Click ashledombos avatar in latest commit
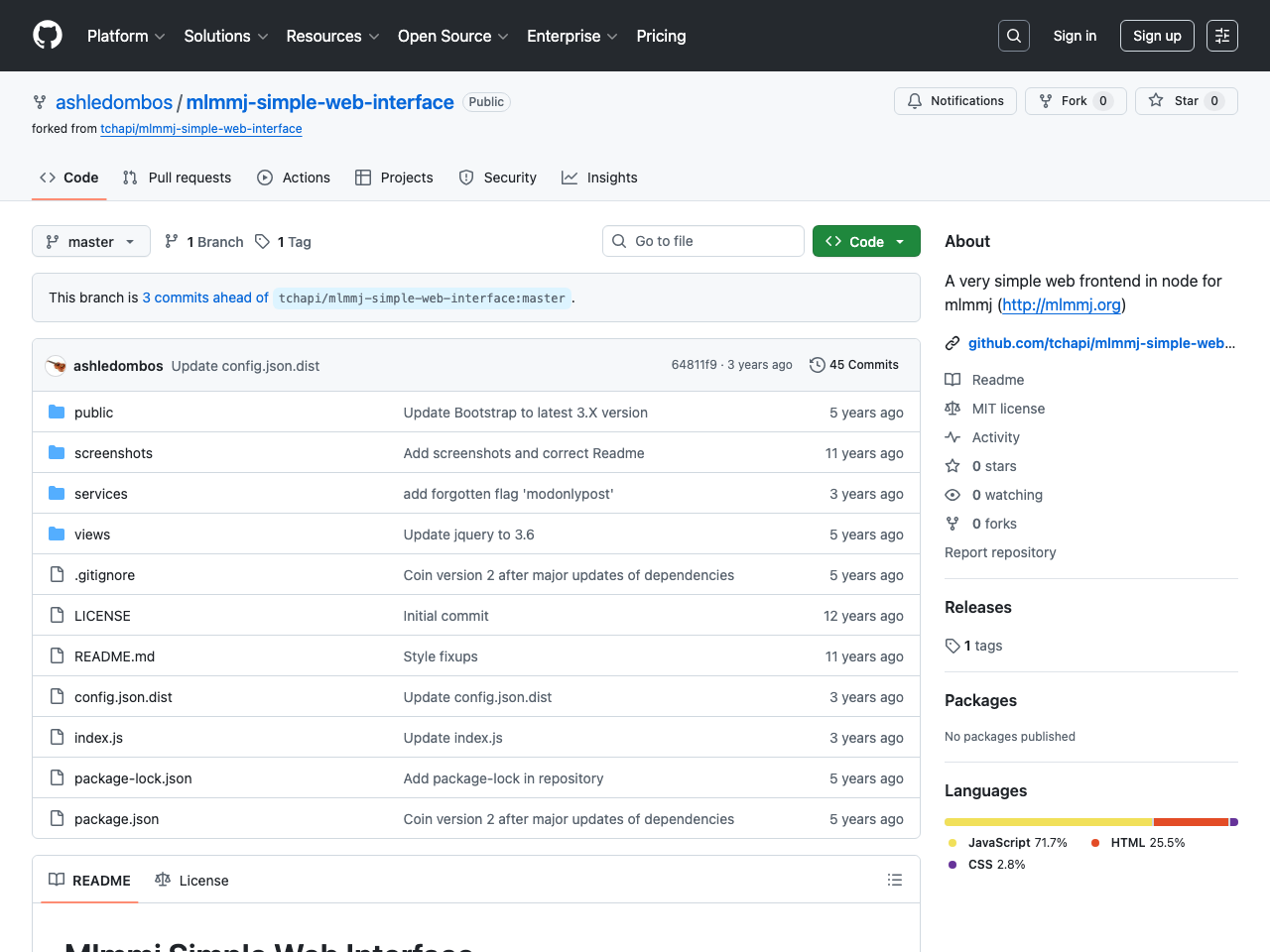The width and height of the screenshot is (1270, 952). (x=57, y=366)
